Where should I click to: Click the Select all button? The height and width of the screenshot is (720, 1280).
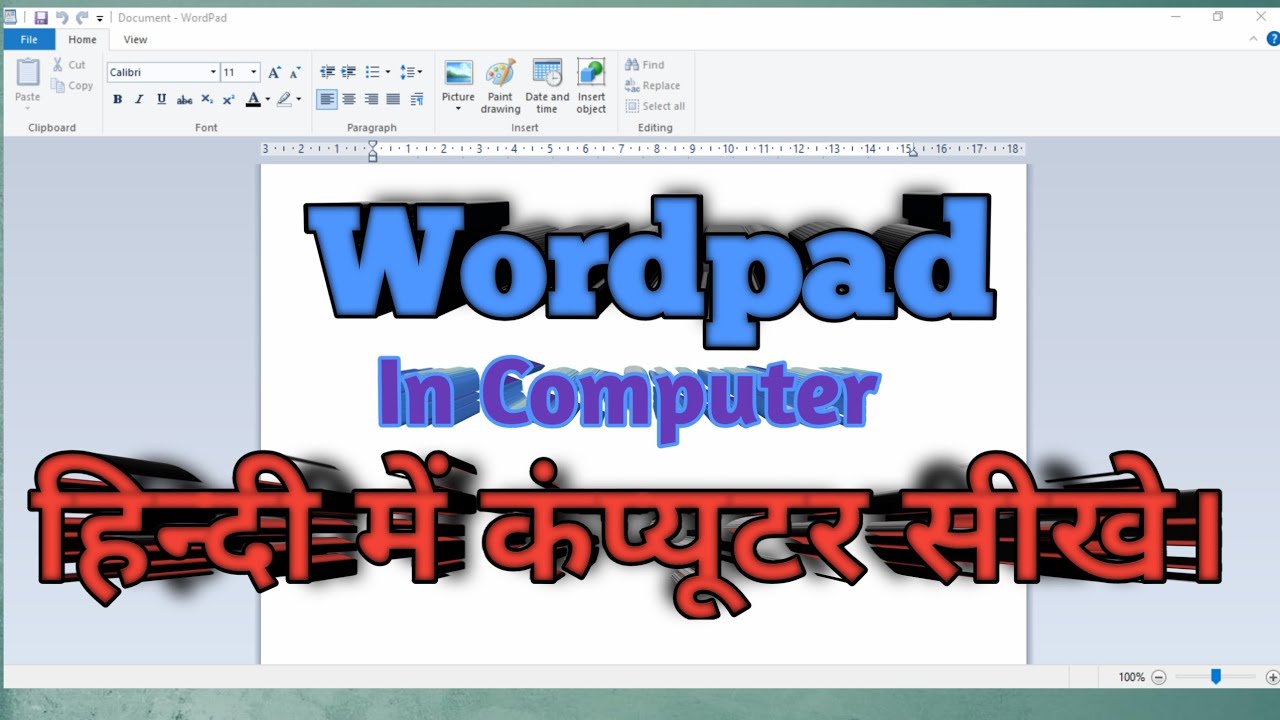coord(656,106)
